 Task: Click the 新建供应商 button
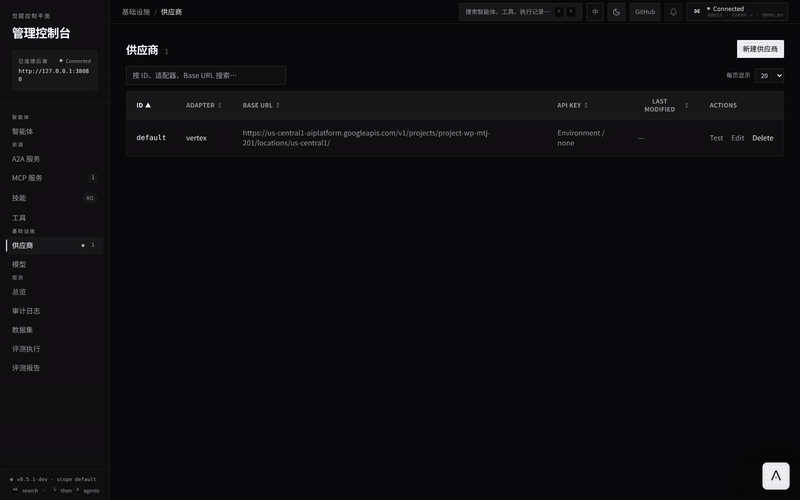pos(760,49)
